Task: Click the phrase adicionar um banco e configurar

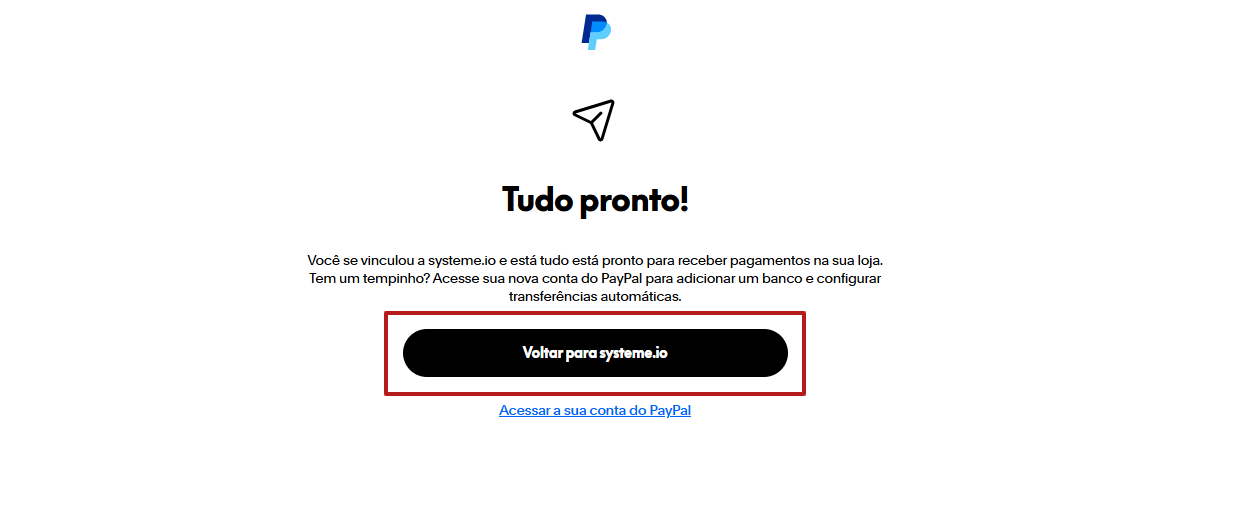Action: click(x=785, y=279)
